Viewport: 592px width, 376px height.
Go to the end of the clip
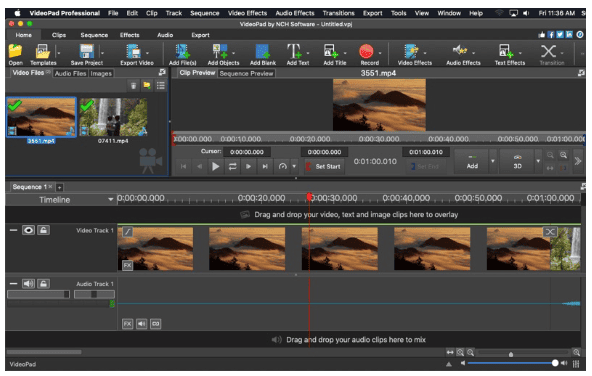[x=265, y=166]
